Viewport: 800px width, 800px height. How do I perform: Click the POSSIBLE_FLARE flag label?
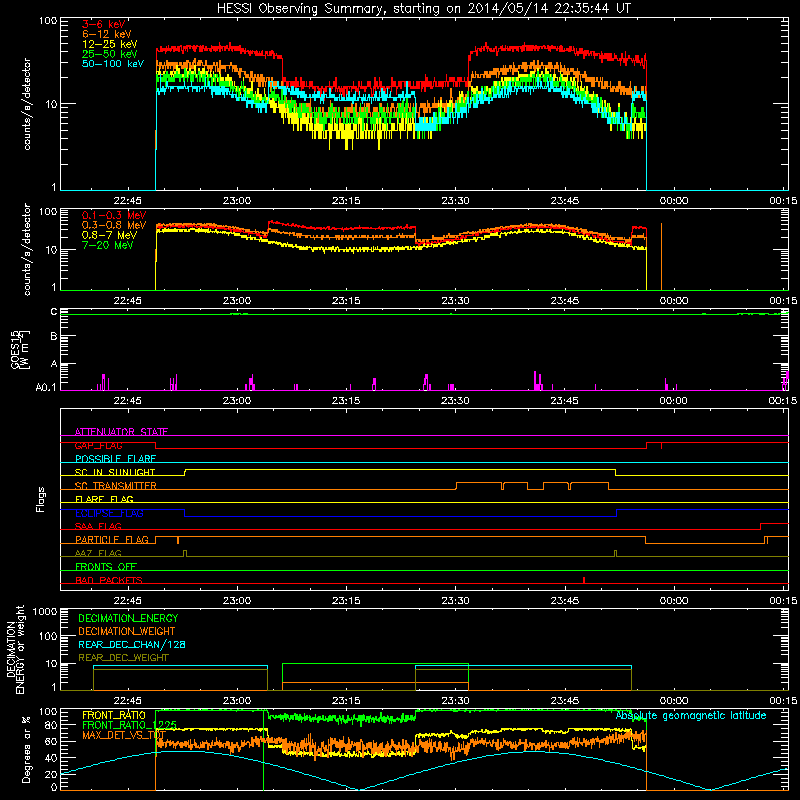click(x=115, y=459)
